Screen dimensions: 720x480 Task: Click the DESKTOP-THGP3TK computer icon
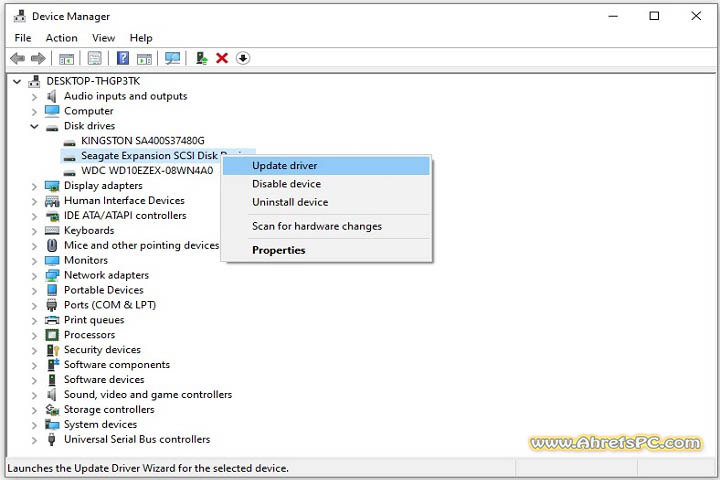(x=34, y=81)
